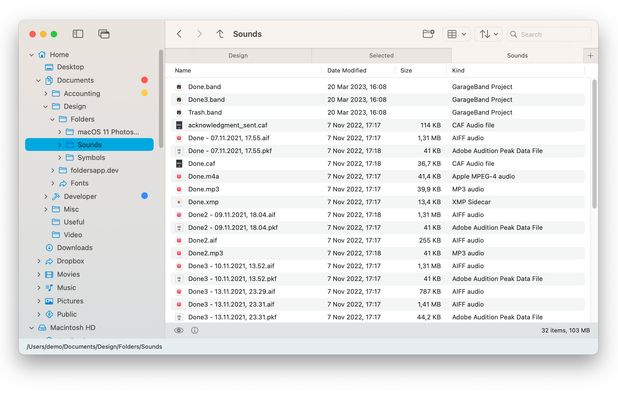The height and width of the screenshot is (394, 618).
Task: Toggle the preview eye icon
Action: (x=179, y=331)
